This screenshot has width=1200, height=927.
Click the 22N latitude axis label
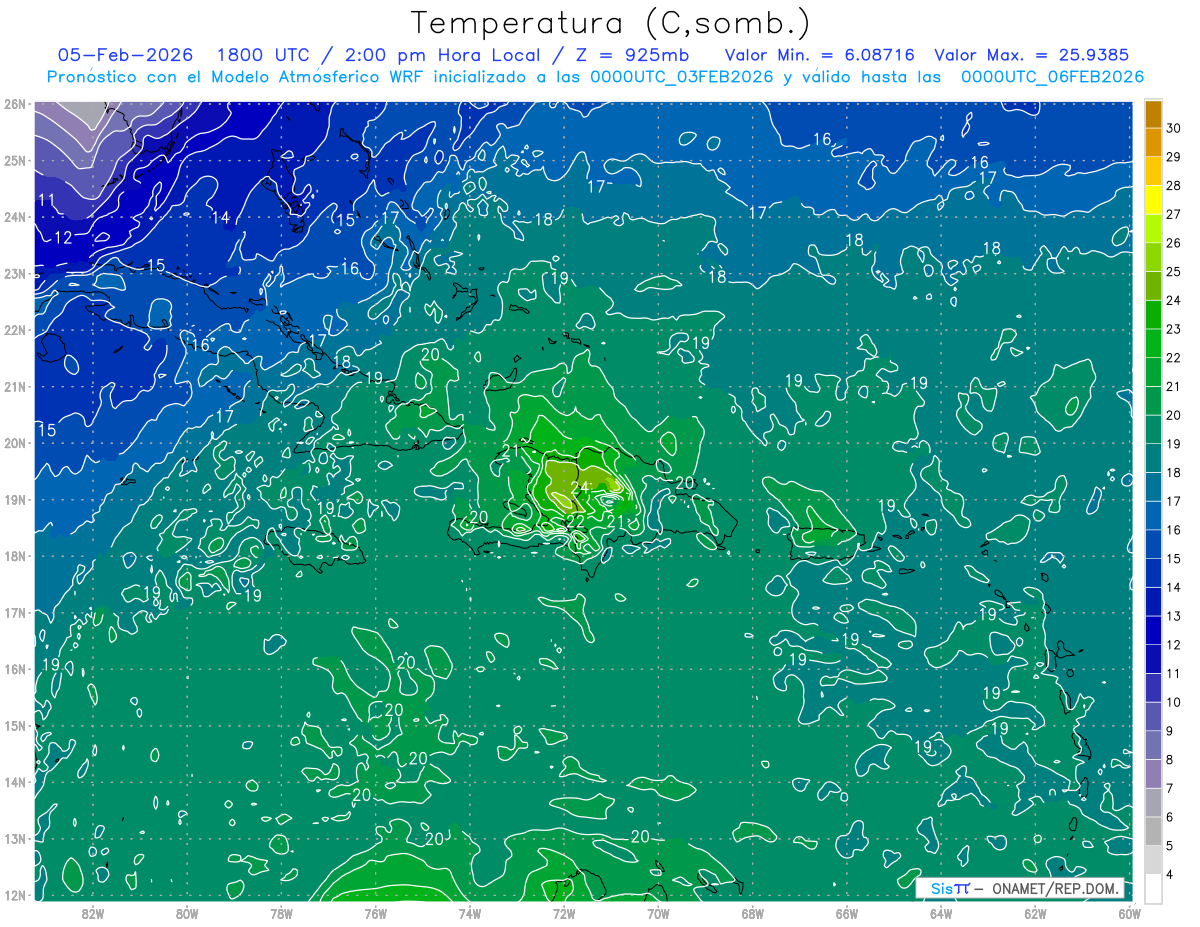click(x=14, y=329)
